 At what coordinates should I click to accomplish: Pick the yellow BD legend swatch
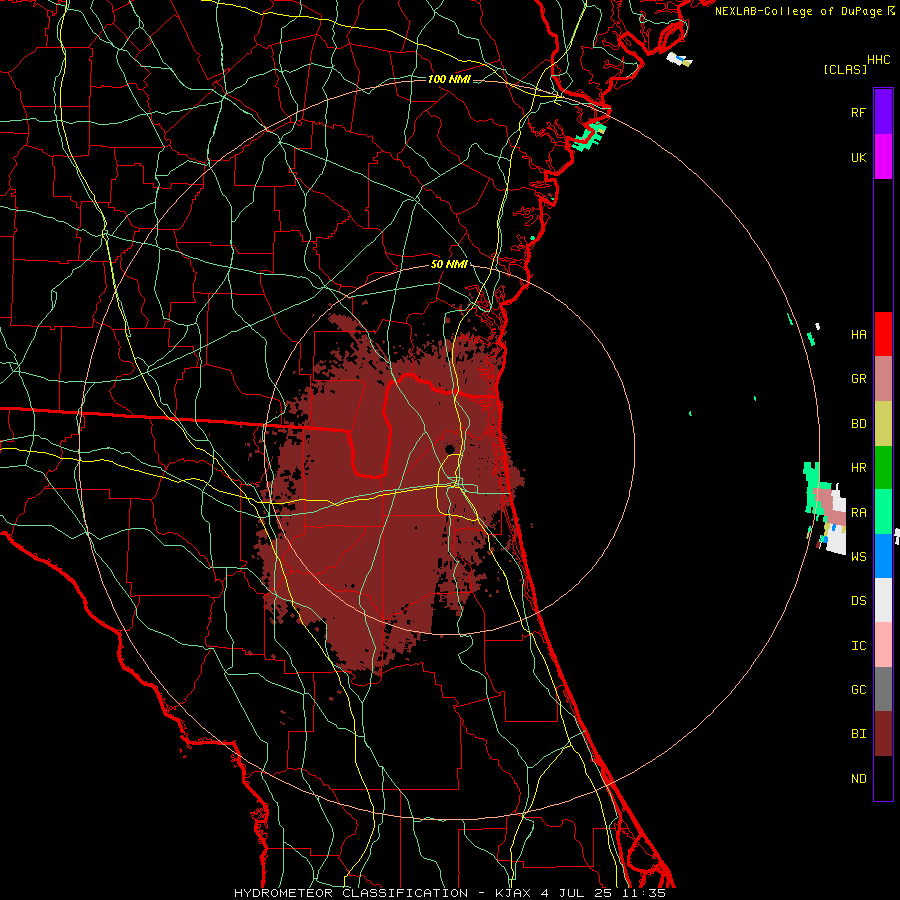pos(883,424)
